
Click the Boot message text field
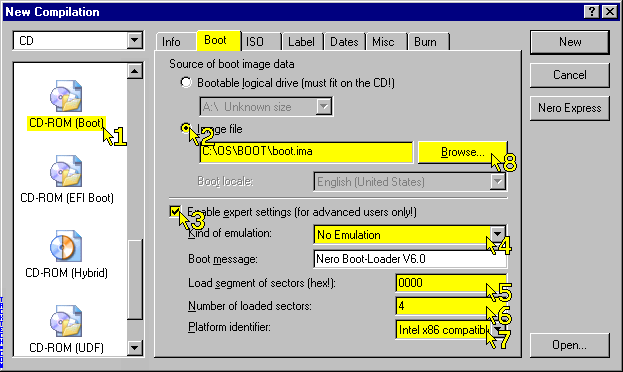410,259
